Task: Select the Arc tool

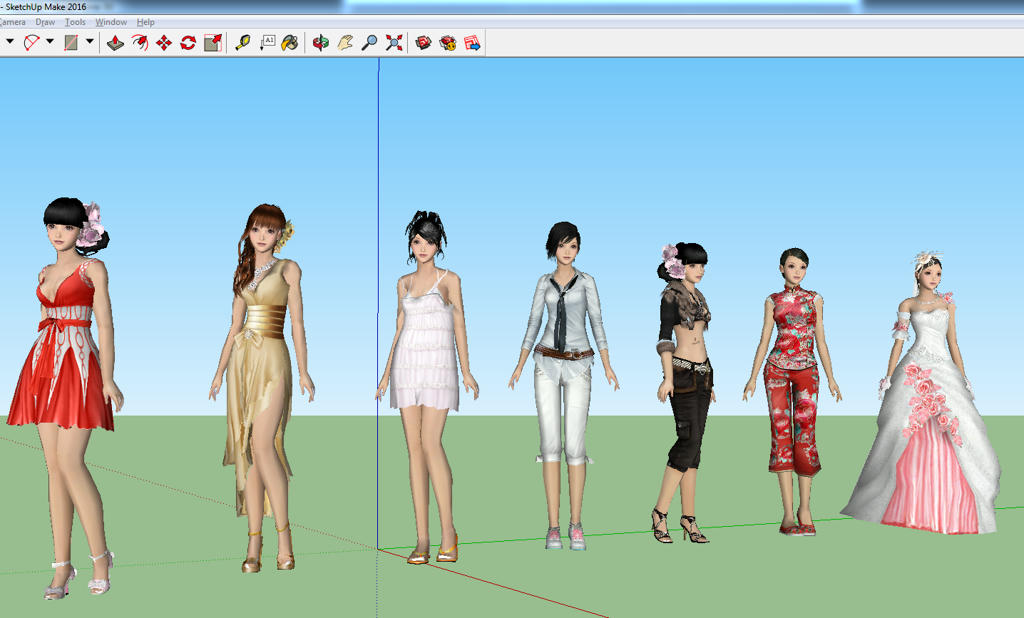Action: (x=31, y=42)
